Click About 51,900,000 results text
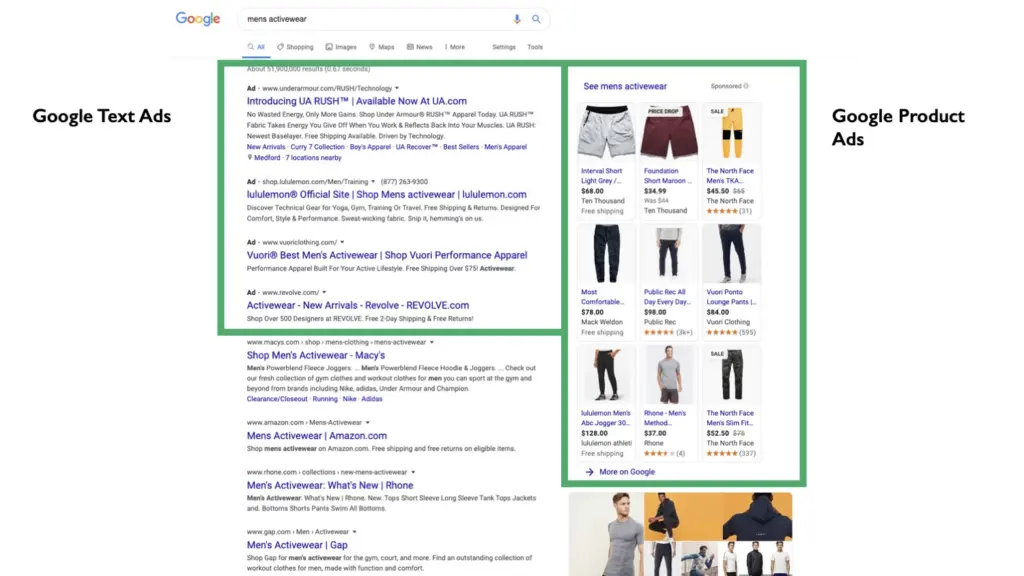This screenshot has height=576, width=1024. 308,69
